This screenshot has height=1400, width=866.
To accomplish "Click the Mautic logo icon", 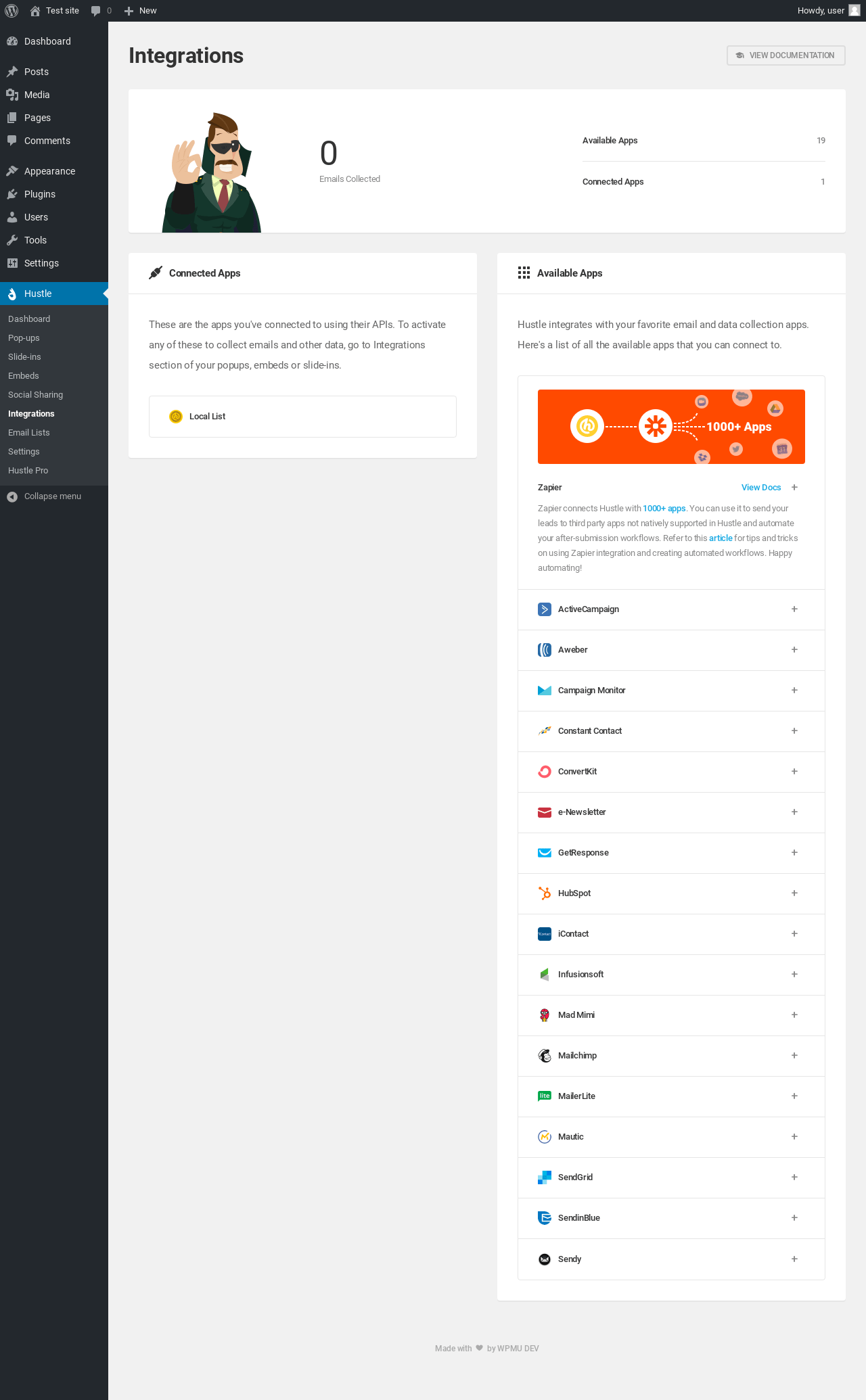I will pos(545,1137).
